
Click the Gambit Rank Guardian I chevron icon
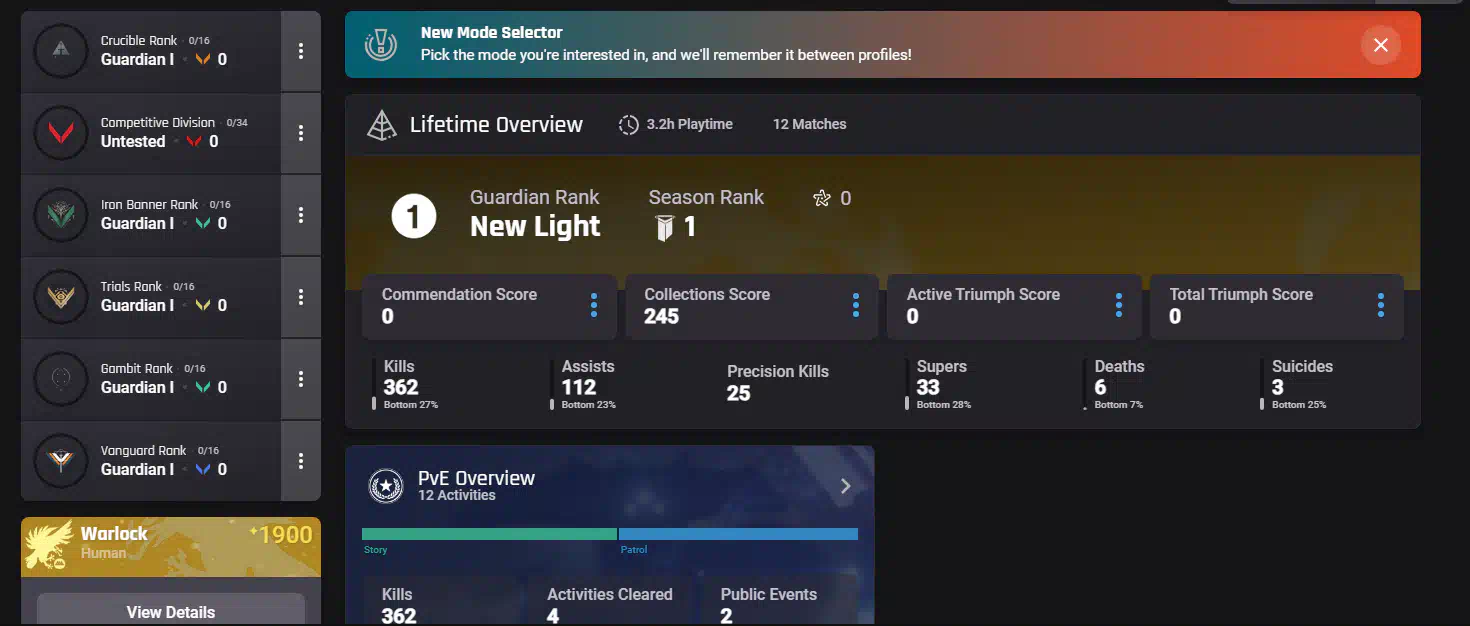click(x=203, y=388)
